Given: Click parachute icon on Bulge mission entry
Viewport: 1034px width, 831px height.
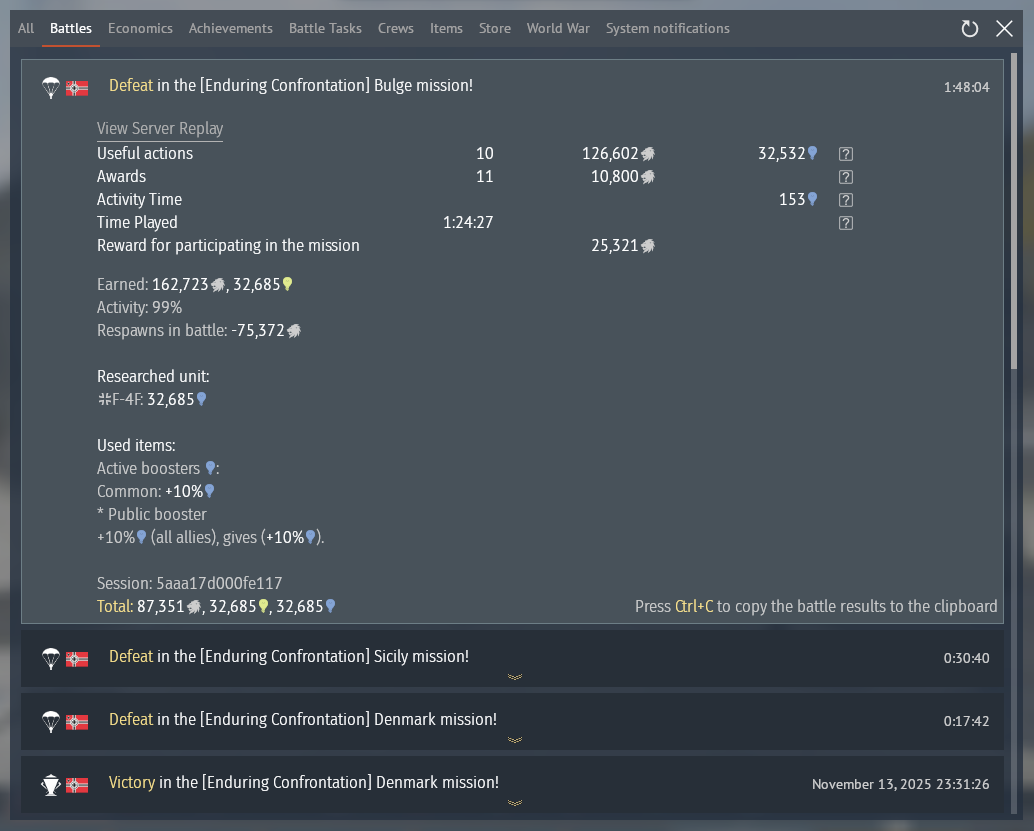Looking at the screenshot, I should pos(51,87).
